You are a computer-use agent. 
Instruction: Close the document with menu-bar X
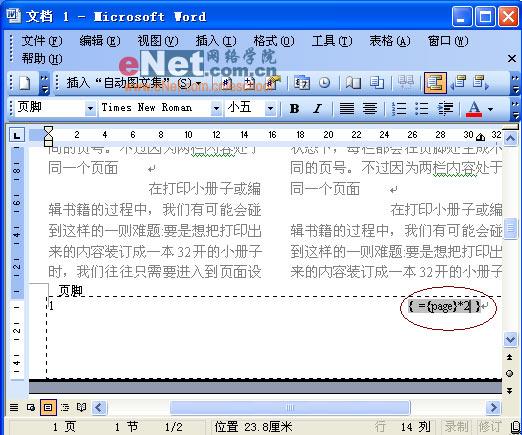coord(512,59)
